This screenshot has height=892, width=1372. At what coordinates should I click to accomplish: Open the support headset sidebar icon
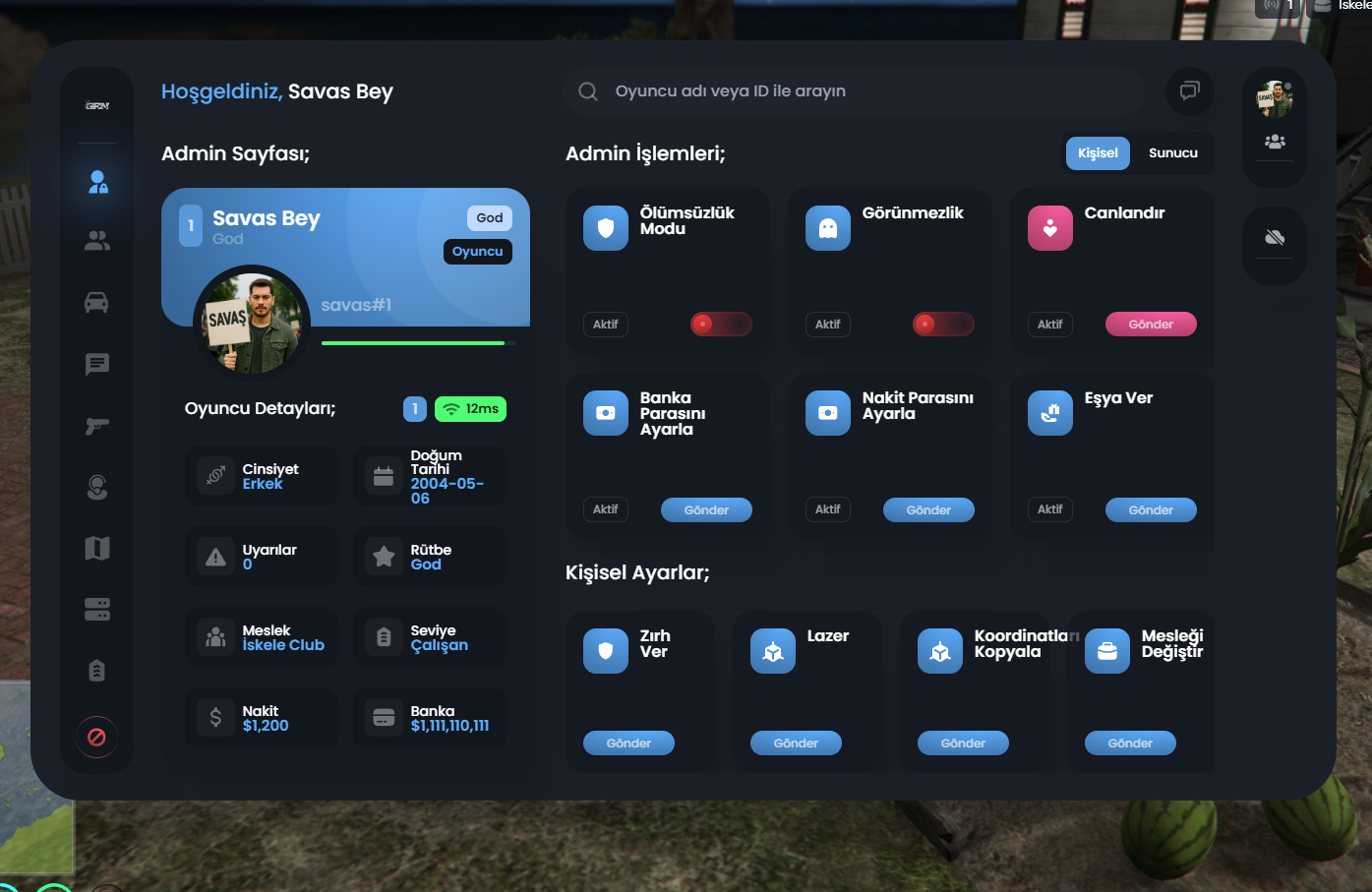[97, 487]
